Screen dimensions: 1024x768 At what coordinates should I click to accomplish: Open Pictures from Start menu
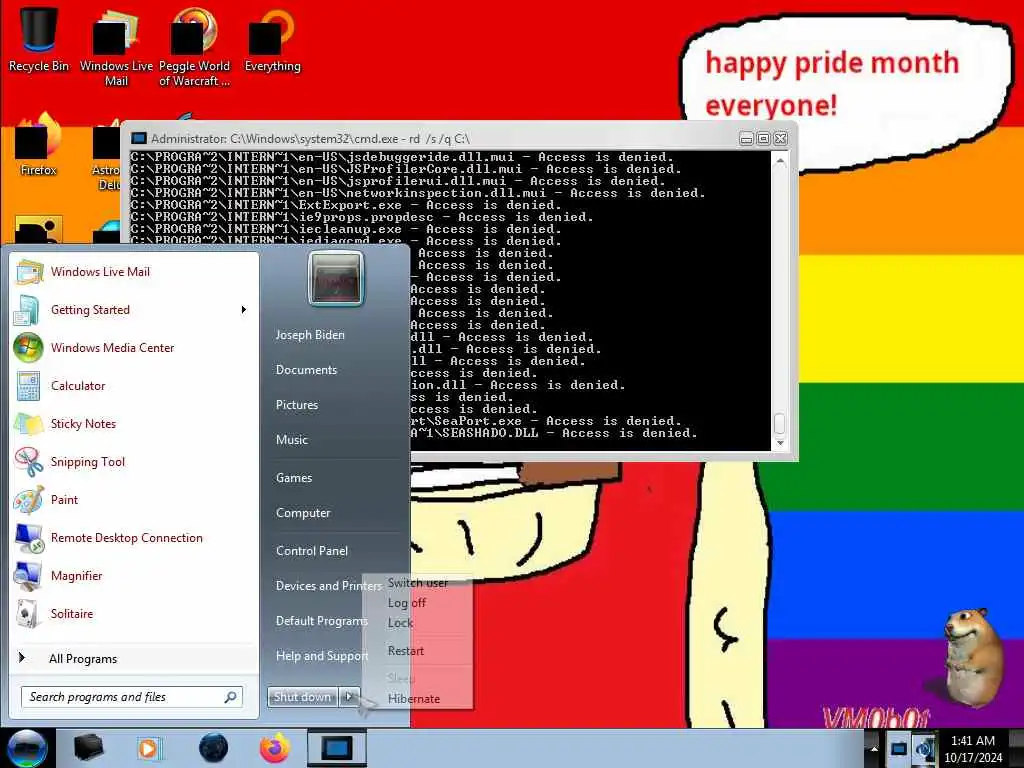pos(297,405)
